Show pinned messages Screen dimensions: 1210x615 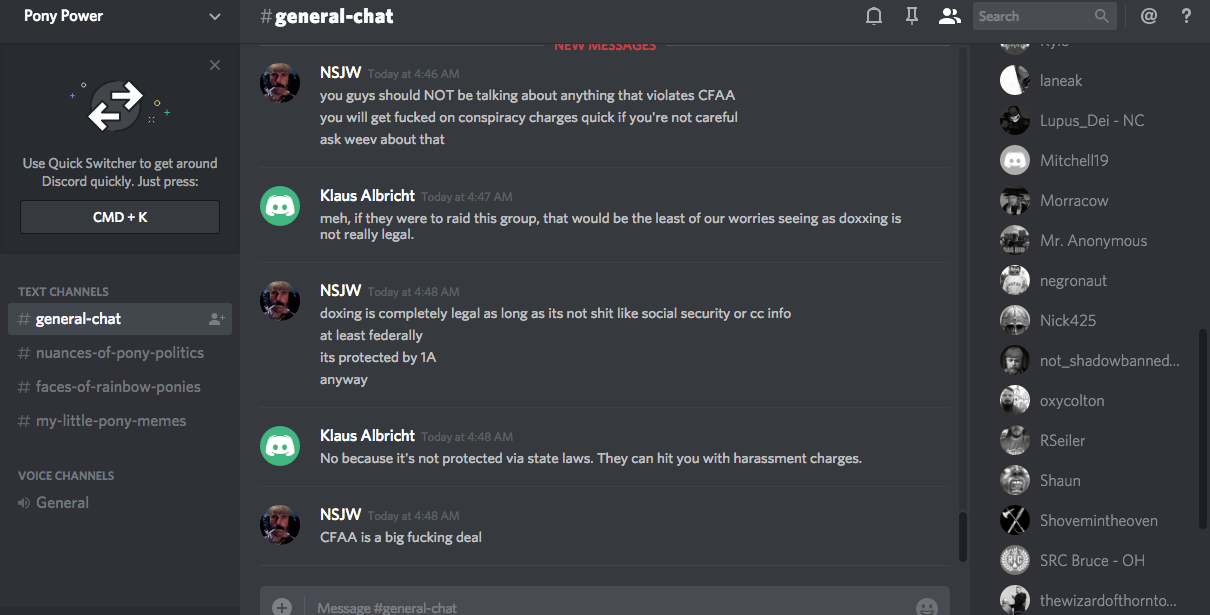pyautogui.click(x=912, y=16)
